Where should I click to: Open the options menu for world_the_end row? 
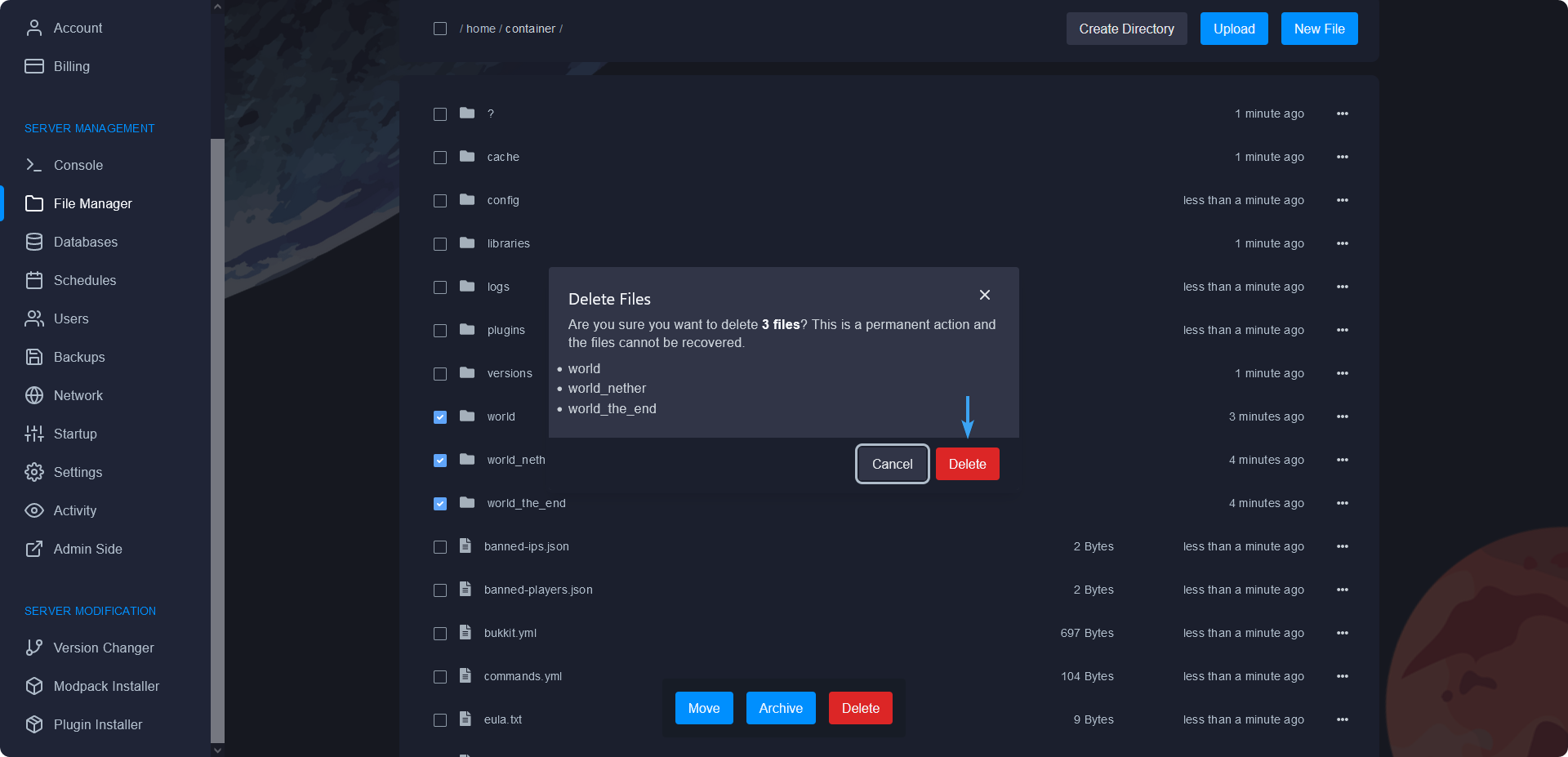1343,503
